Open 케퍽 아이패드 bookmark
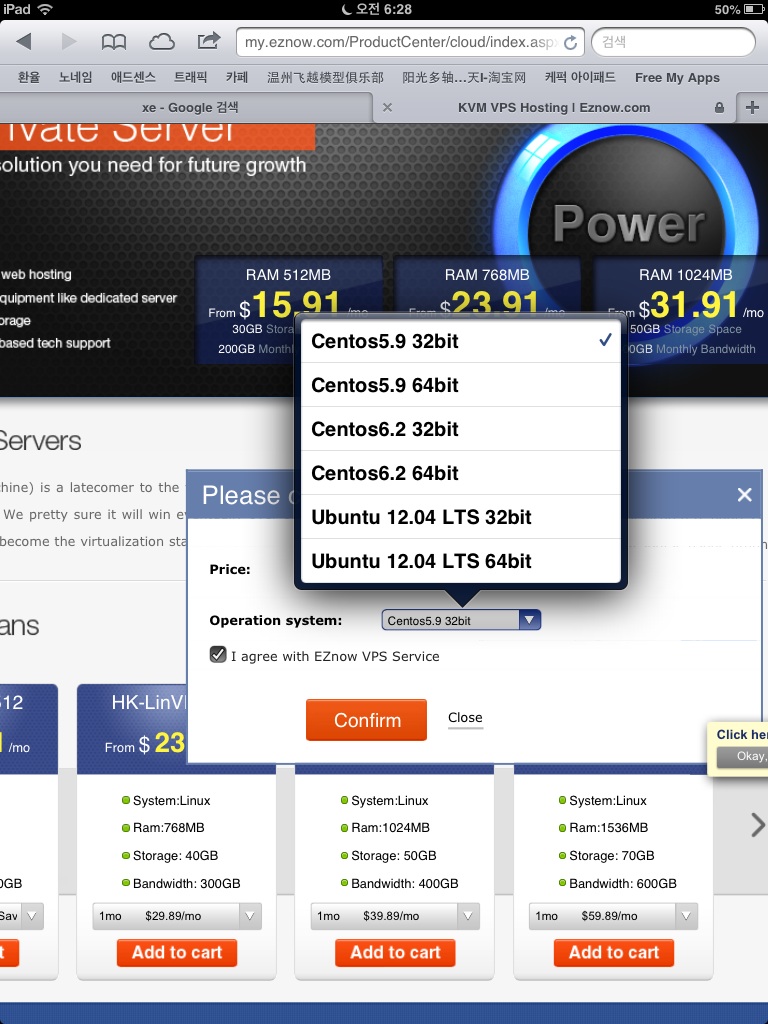The height and width of the screenshot is (1024, 768). 580,77
